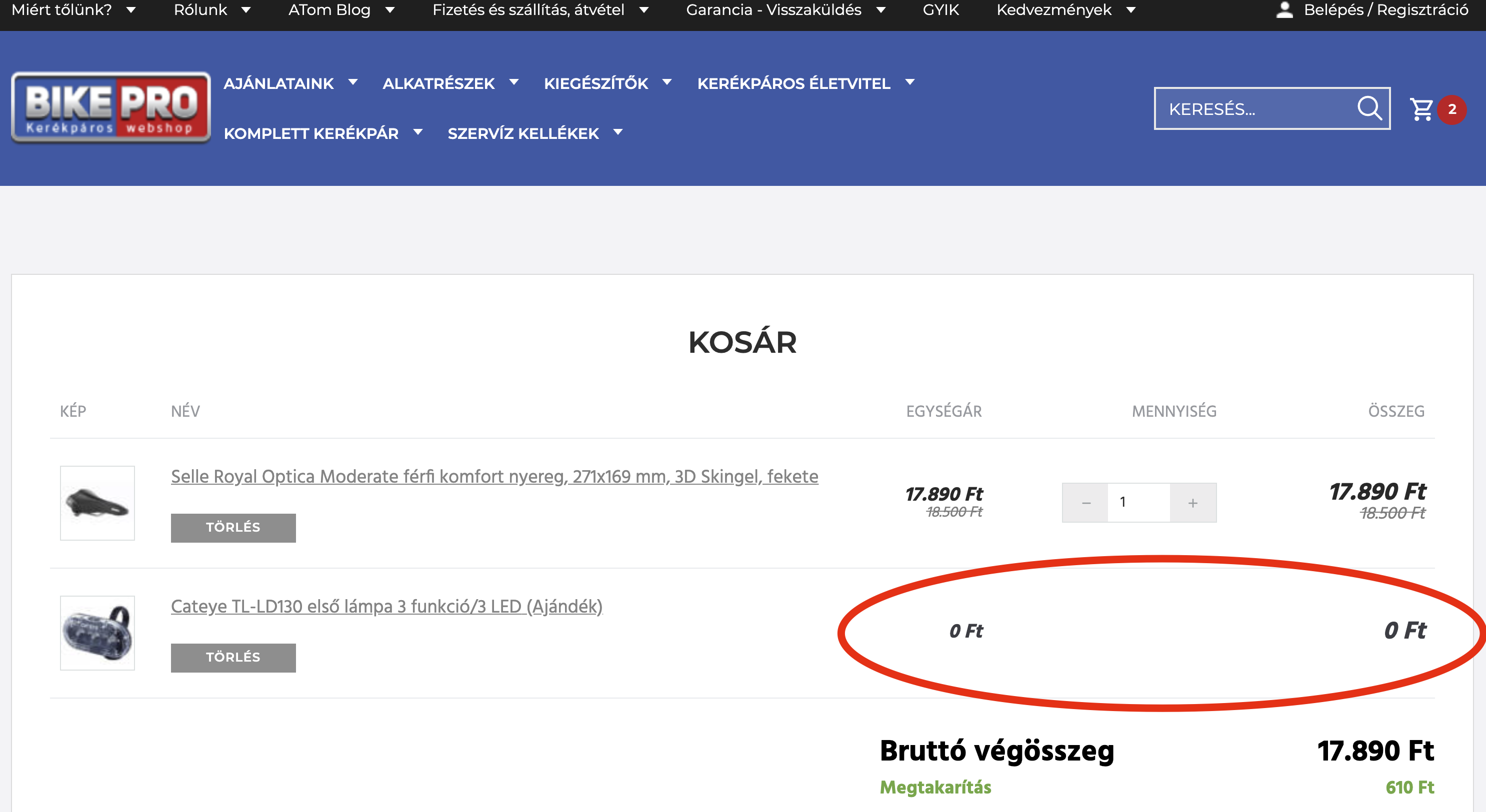Open the Miért tőlünk? menu

(x=61, y=10)
